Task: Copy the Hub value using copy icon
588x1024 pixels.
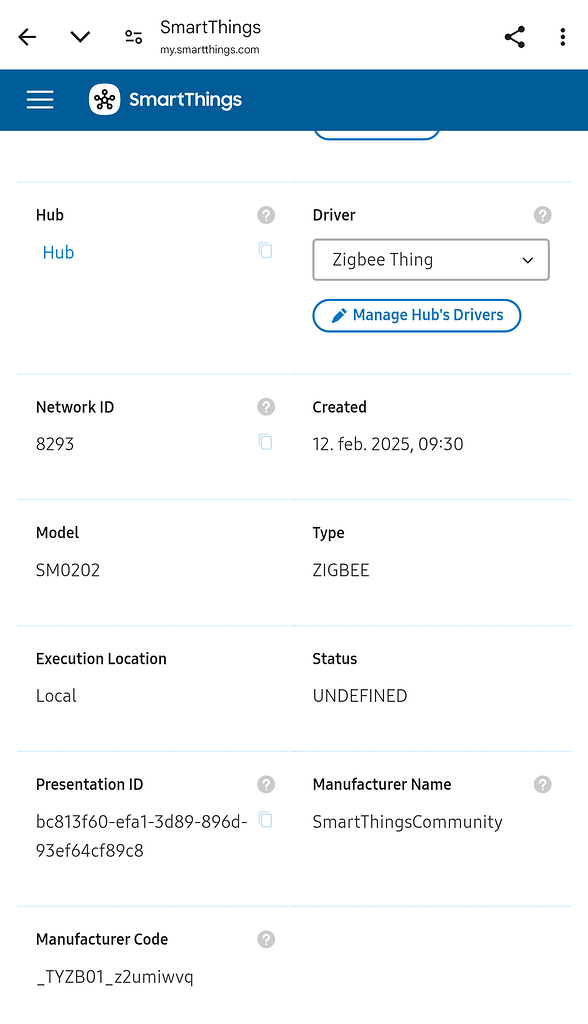Action: tap(265, 251)
